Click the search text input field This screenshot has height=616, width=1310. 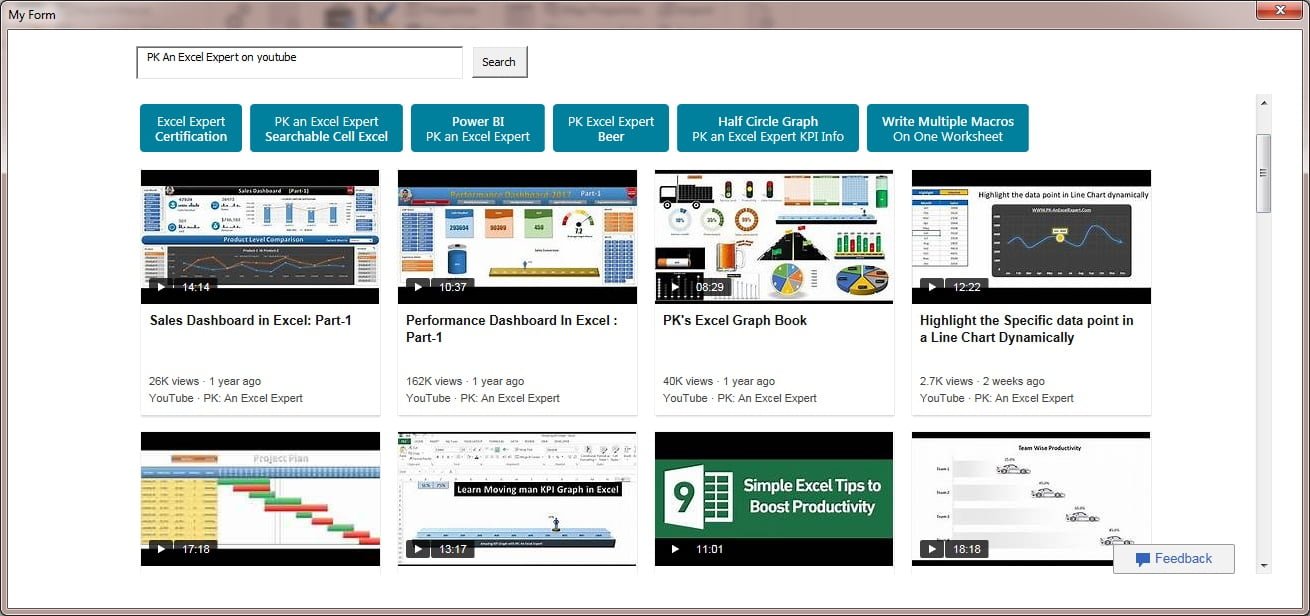[299, 62]
